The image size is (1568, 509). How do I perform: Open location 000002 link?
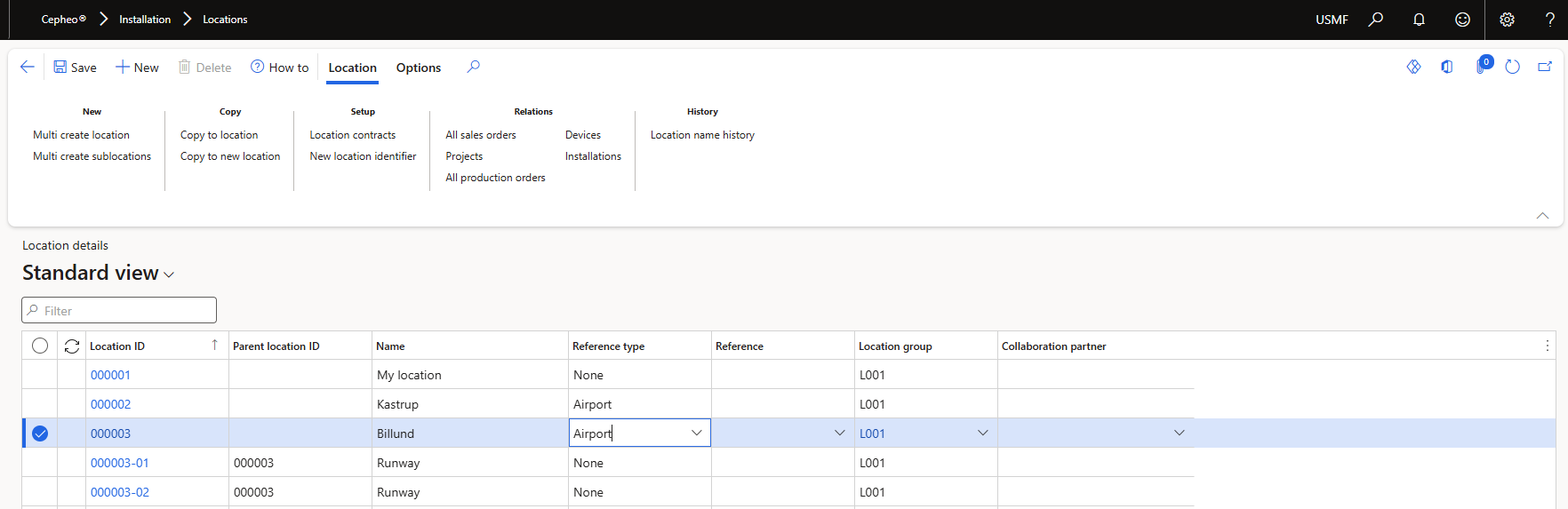110,404
